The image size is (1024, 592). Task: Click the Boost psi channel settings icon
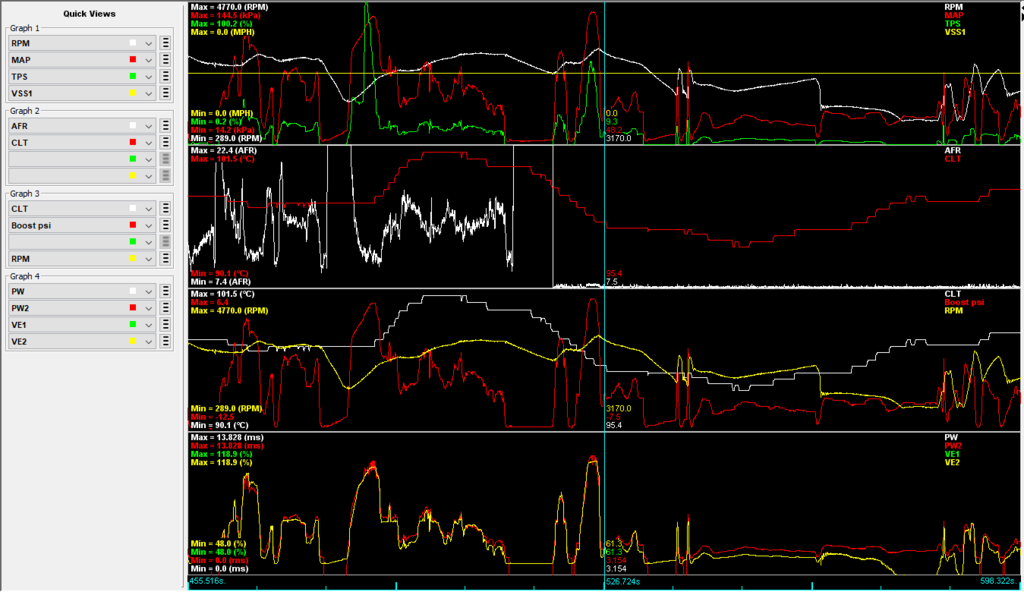click(x=166, y=225)
